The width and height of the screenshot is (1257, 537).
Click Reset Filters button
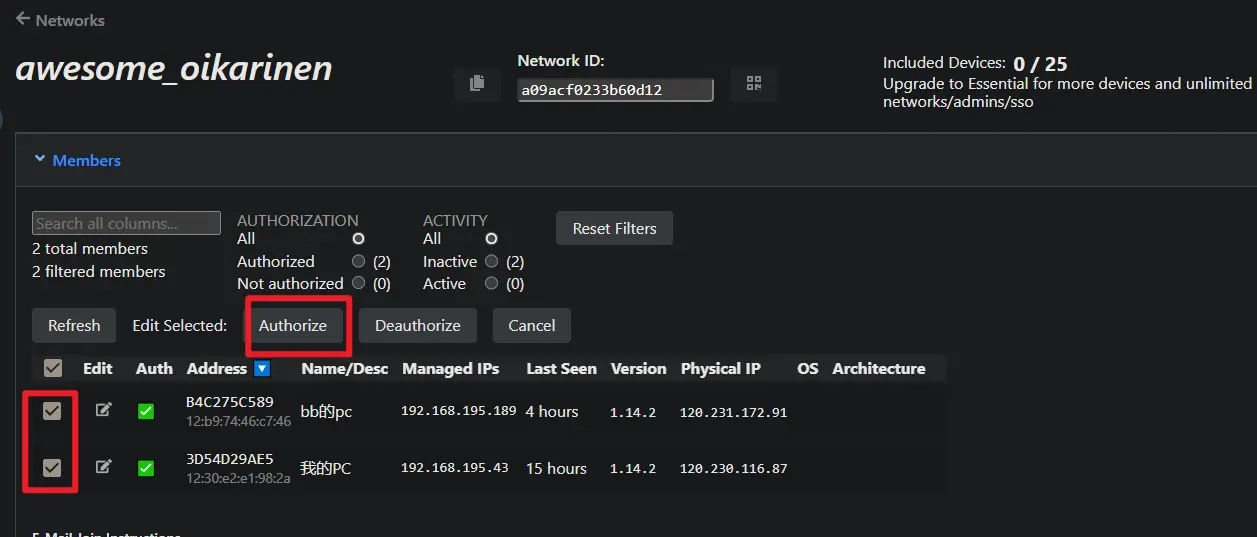click(614, 229)
